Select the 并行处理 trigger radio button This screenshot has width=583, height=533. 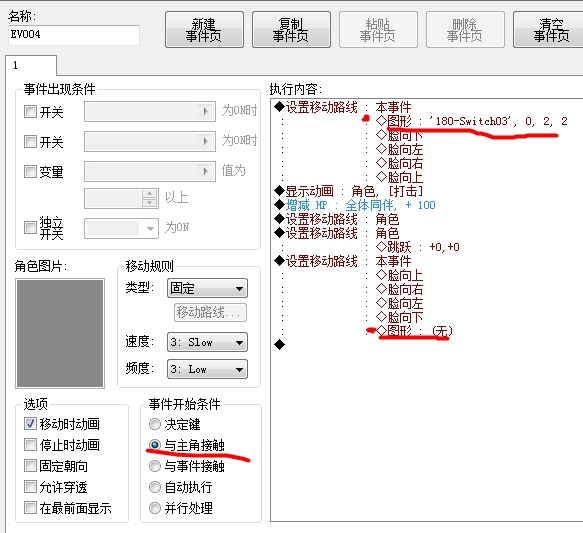(155, 508)
